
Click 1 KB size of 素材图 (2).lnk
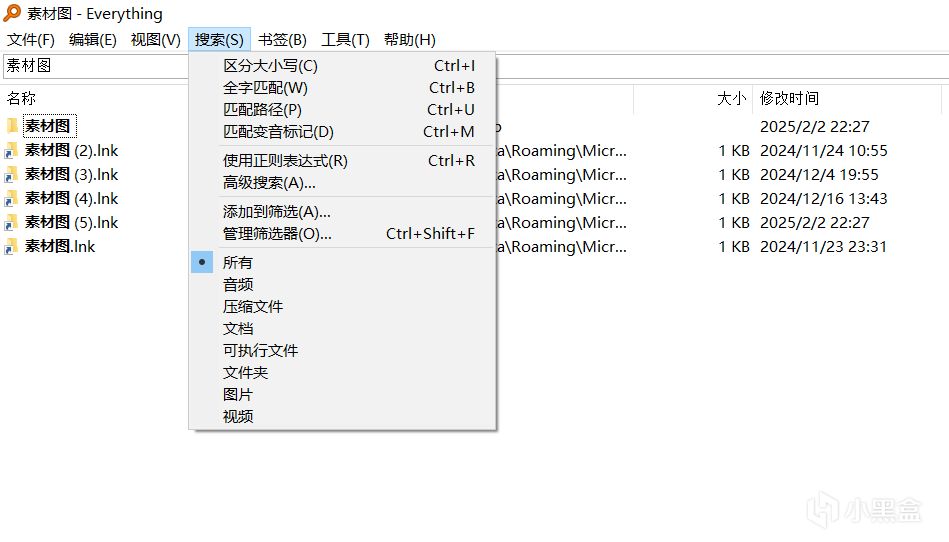point(734,151)
